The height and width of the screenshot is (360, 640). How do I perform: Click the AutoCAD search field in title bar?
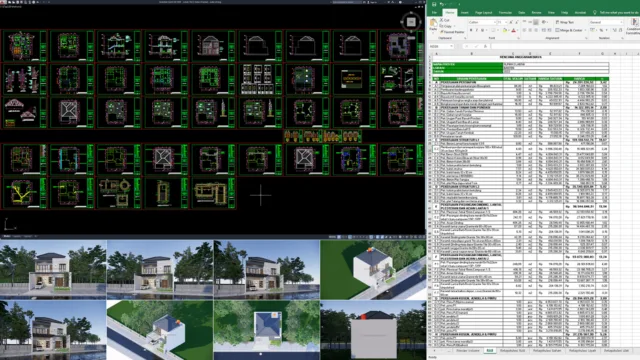pos(346,2)
